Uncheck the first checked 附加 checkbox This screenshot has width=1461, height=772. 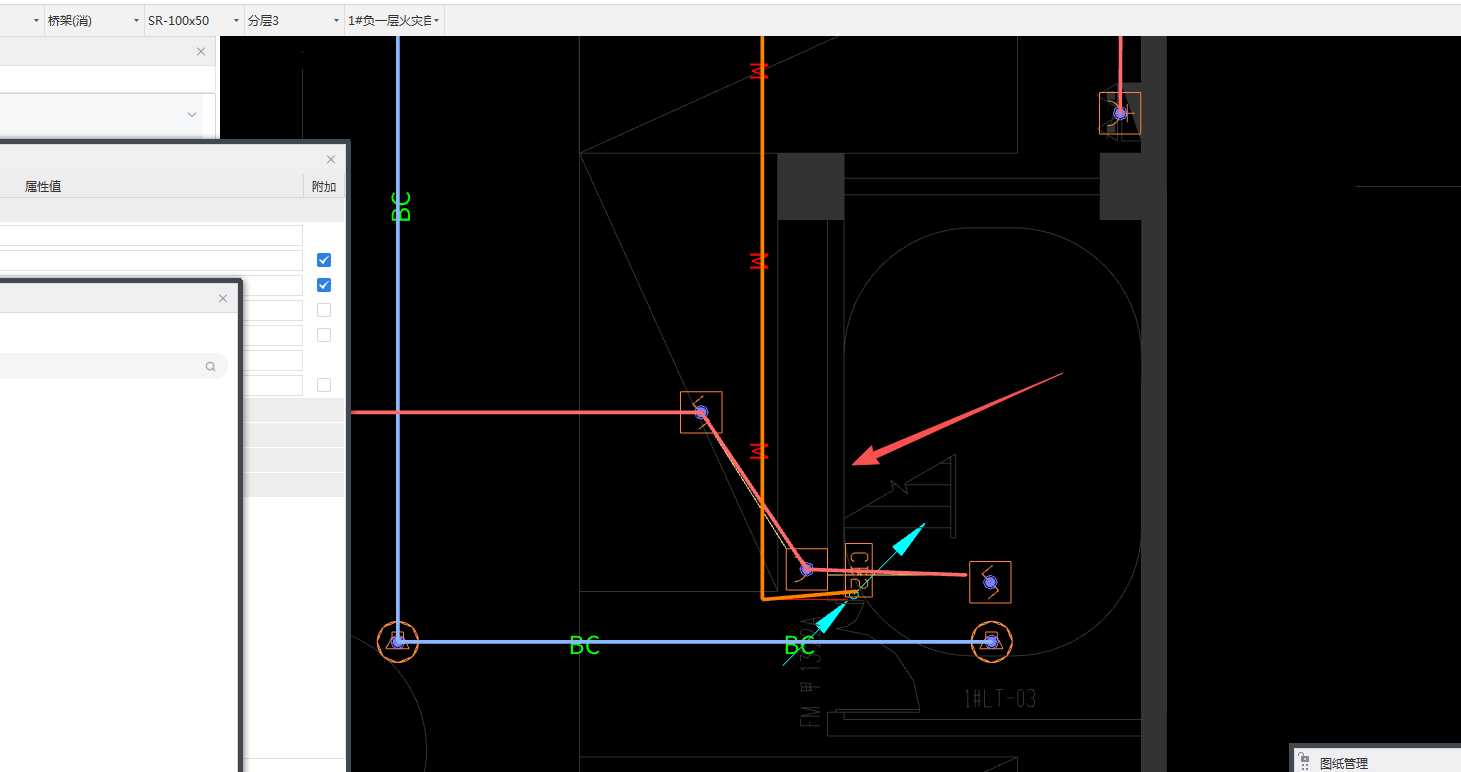coord(324,260)
